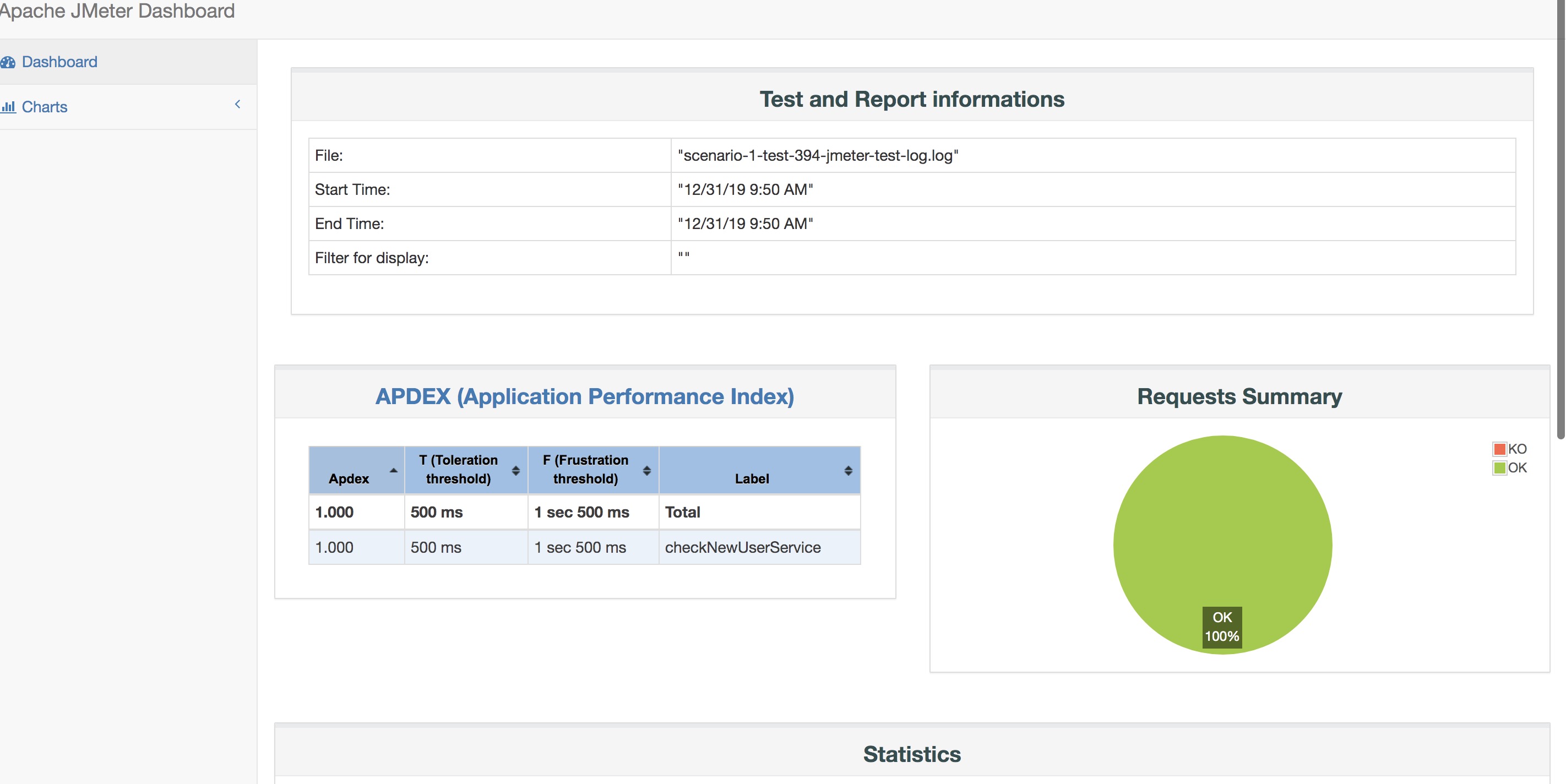Viewport: 1566px width, 784px height.
Task: Click the Charts bar-graph icon
Action: tap(8, 107)
